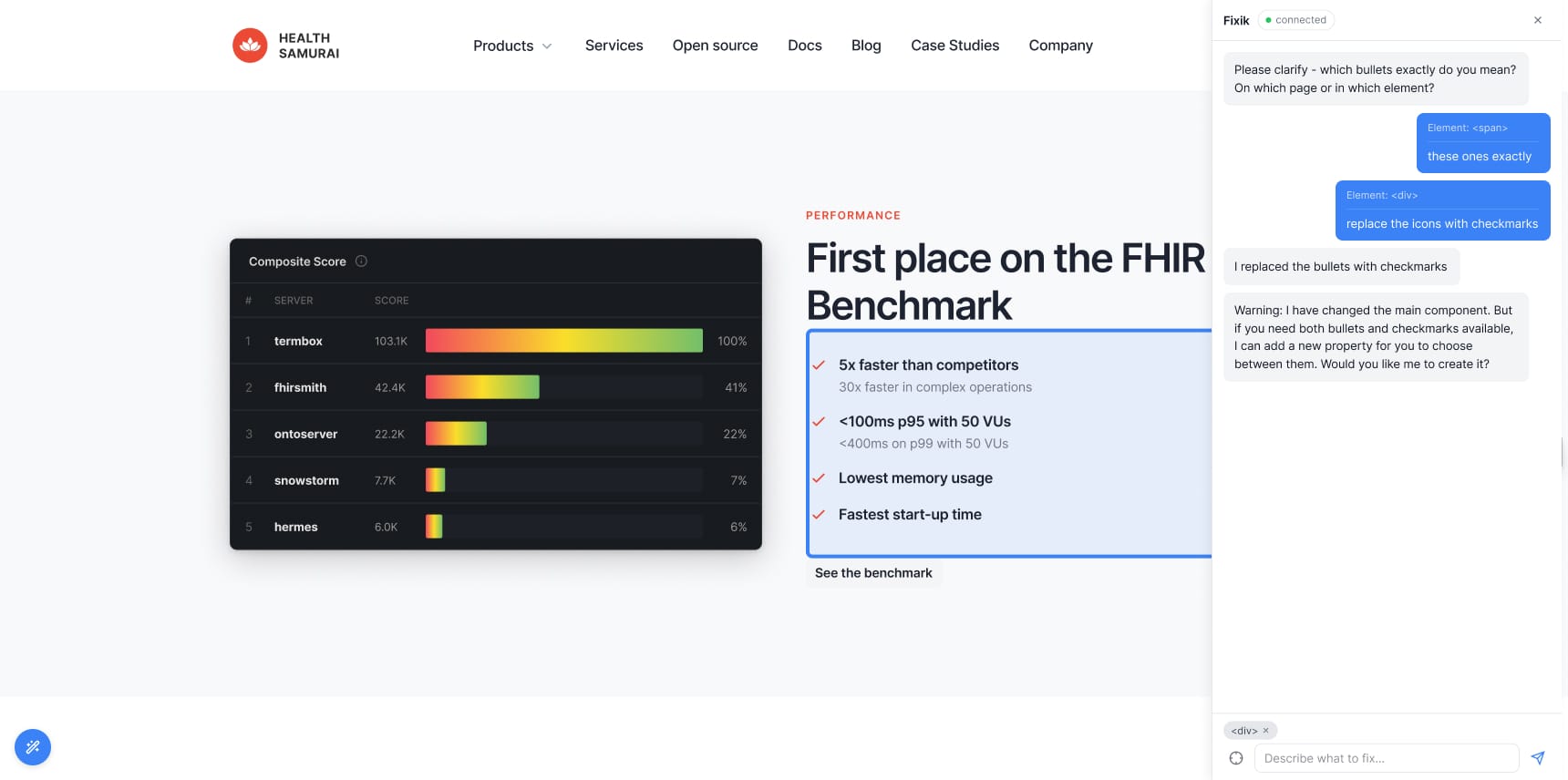1568x780 pixels.
Task: Click the PERFORMANCE section label
Action: (x=853, y=215)
